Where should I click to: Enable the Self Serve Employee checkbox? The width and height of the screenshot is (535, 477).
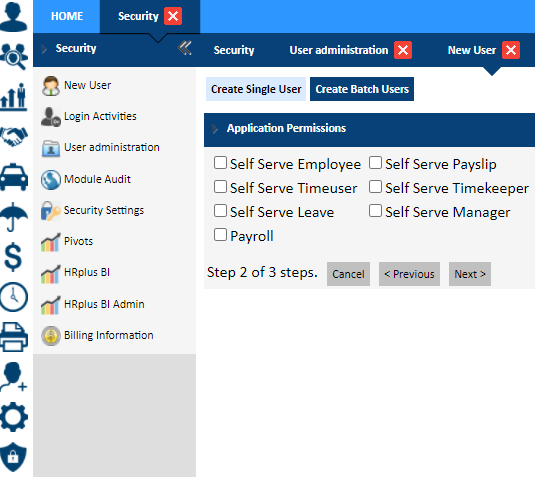pos(220,163)
